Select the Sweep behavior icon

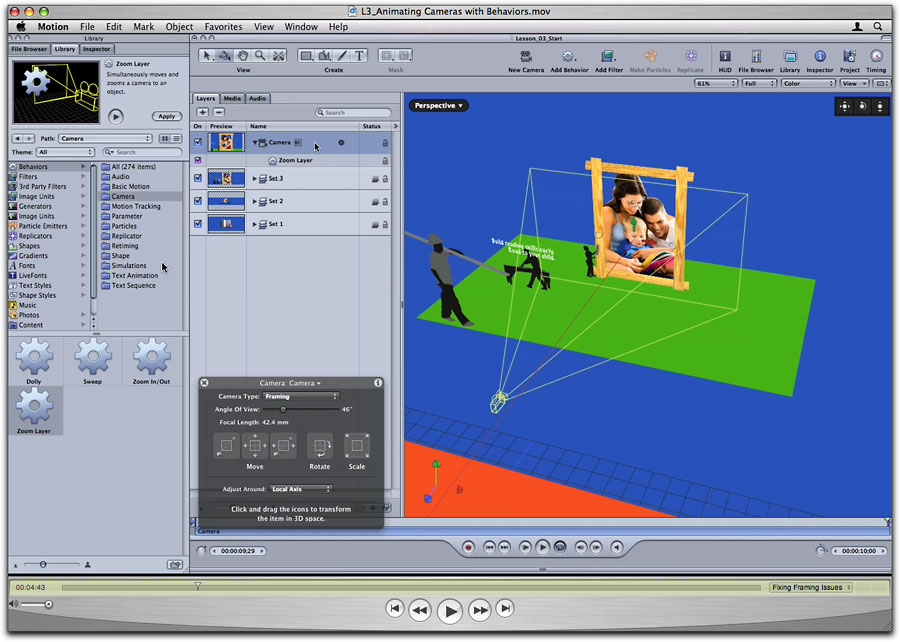tap(93, 356)
